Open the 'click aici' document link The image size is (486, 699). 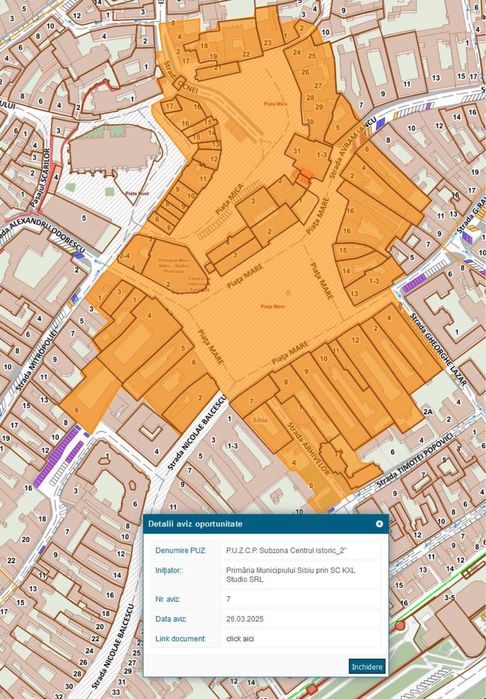pos(240,639)
